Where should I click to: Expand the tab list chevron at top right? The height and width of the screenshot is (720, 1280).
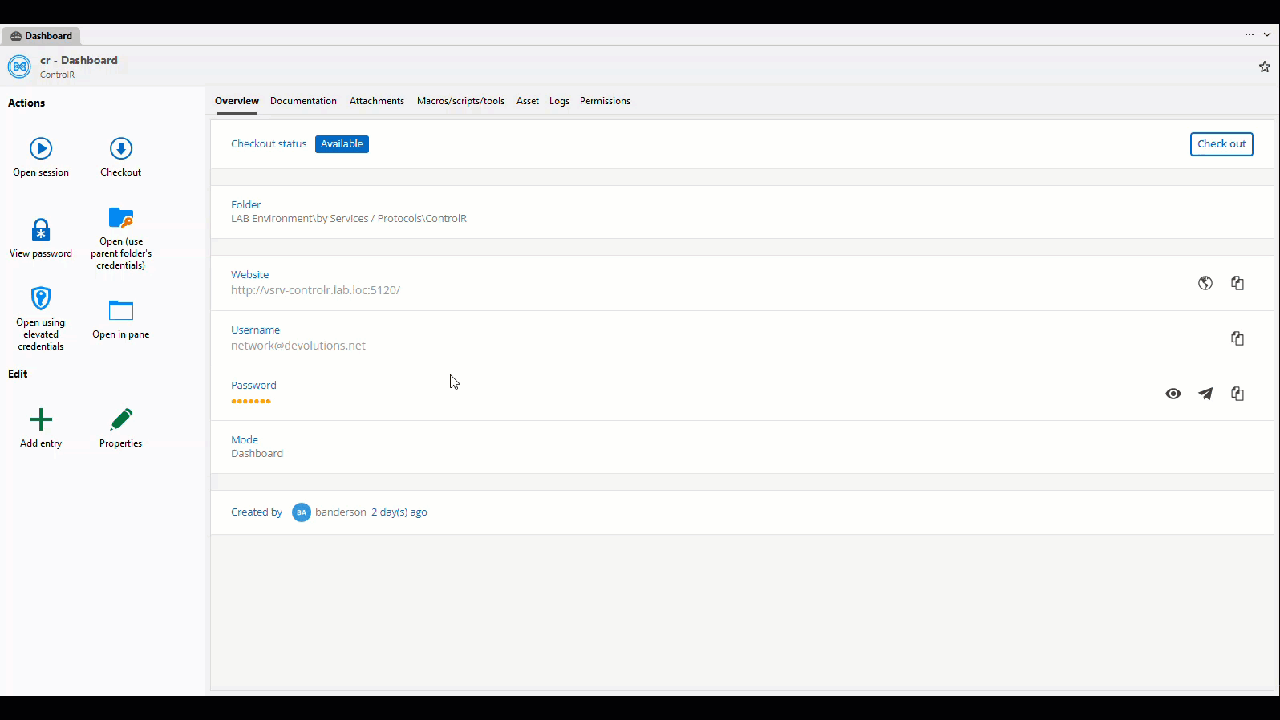click(1267, 35)
